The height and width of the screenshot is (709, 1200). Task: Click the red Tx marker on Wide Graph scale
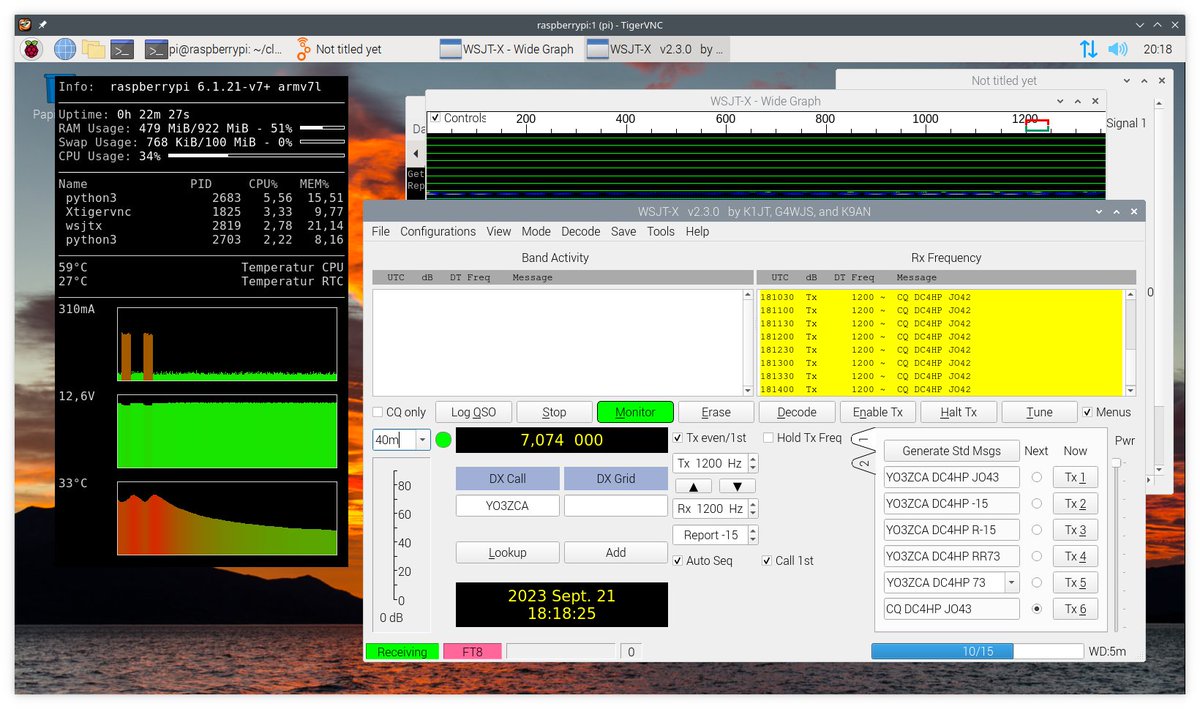tap(1037, 124)
